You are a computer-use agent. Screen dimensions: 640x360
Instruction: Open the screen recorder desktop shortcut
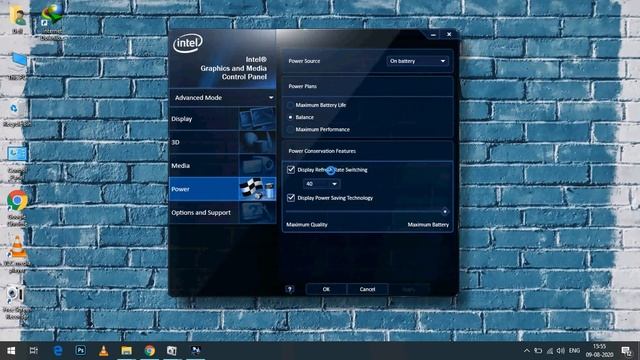click(16, 302)
